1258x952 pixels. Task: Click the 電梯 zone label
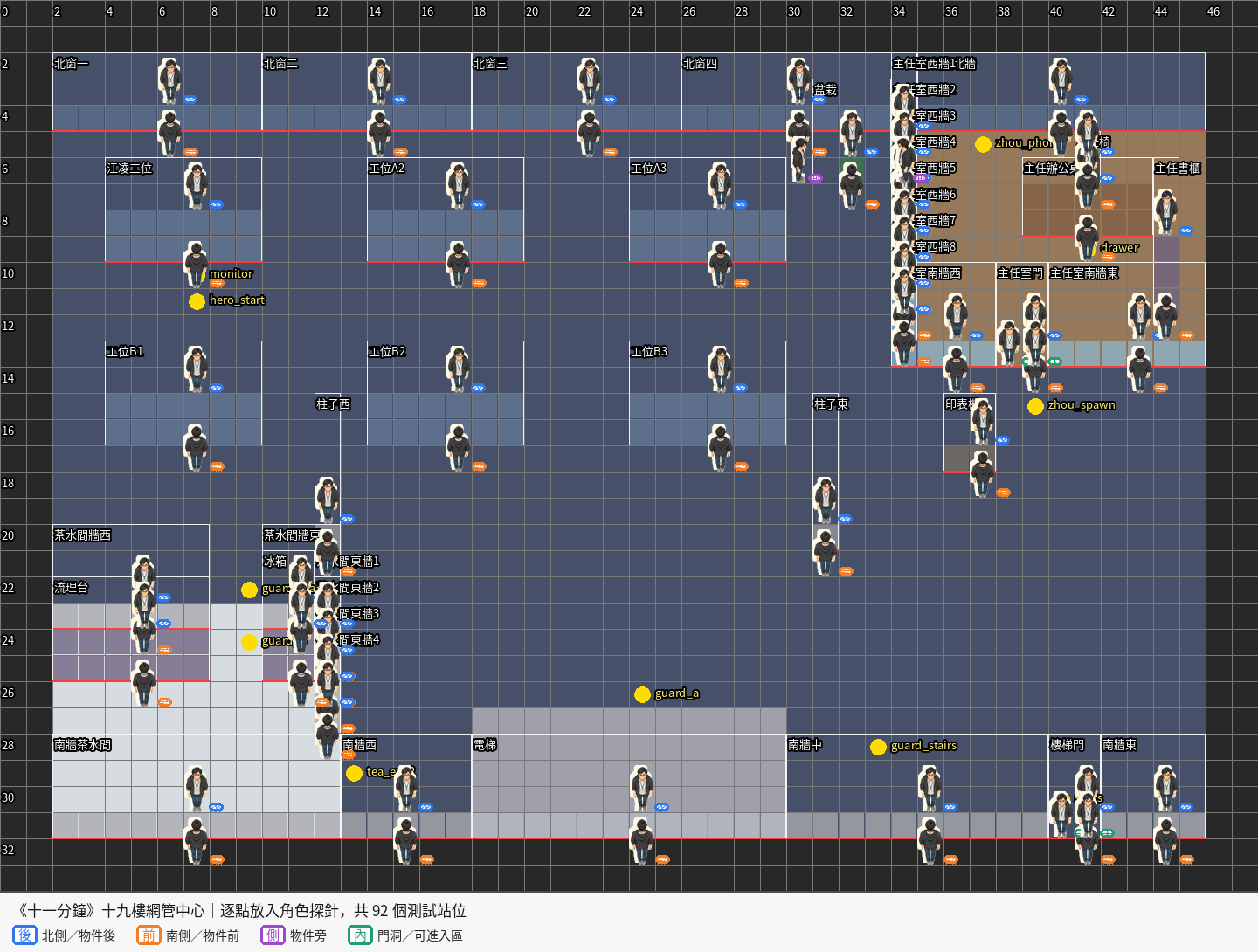coord(485,745)
